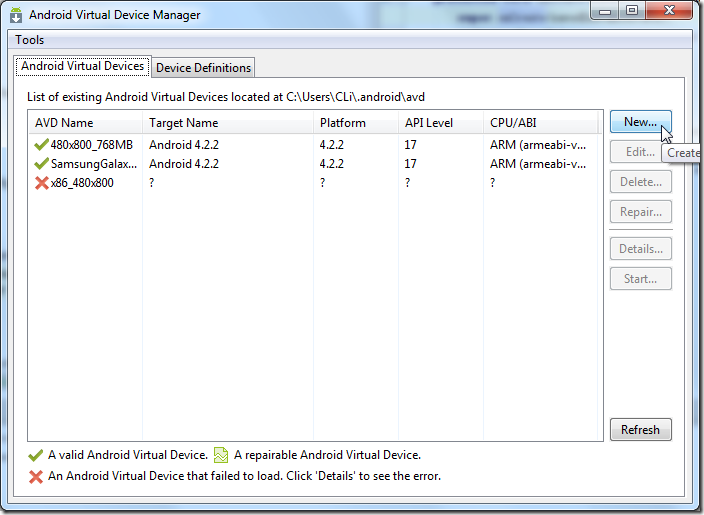Click the green checkmark beside SamsungGalax... AVD
Image resolution: width=704 pixels, height=515 pixels.
(x=41, y=163)
